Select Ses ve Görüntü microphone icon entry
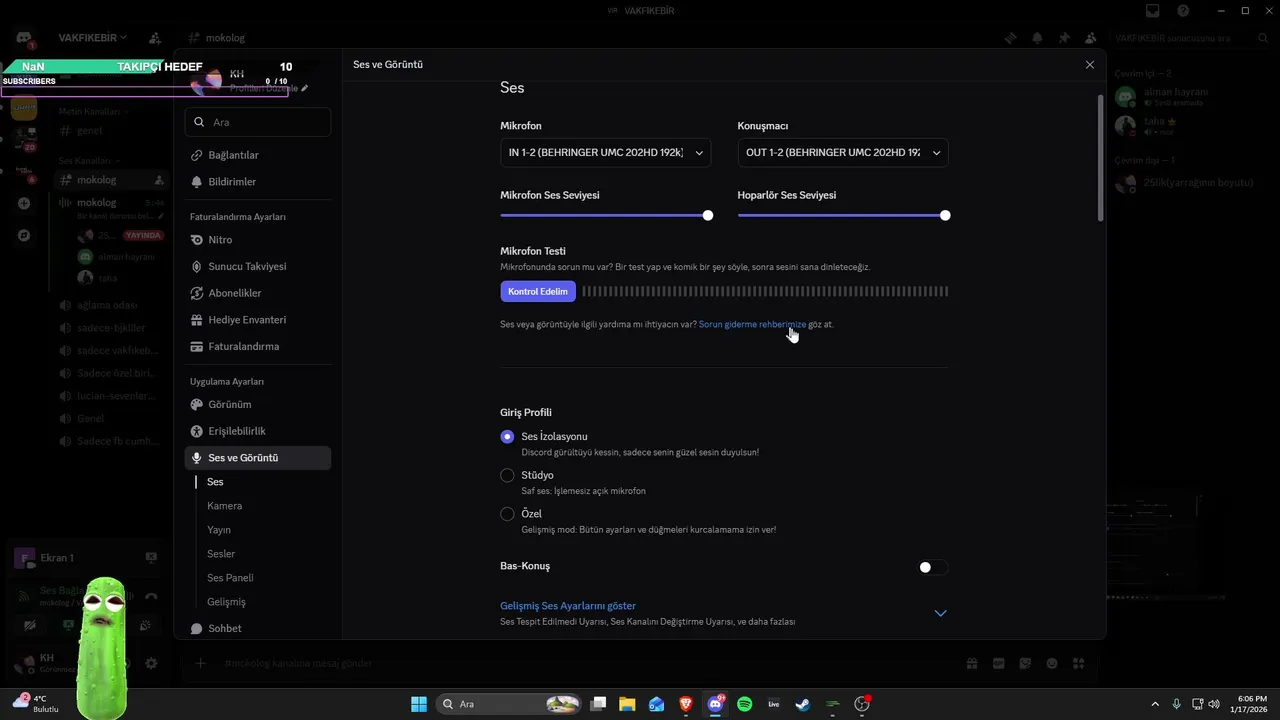 click(197, 458)
